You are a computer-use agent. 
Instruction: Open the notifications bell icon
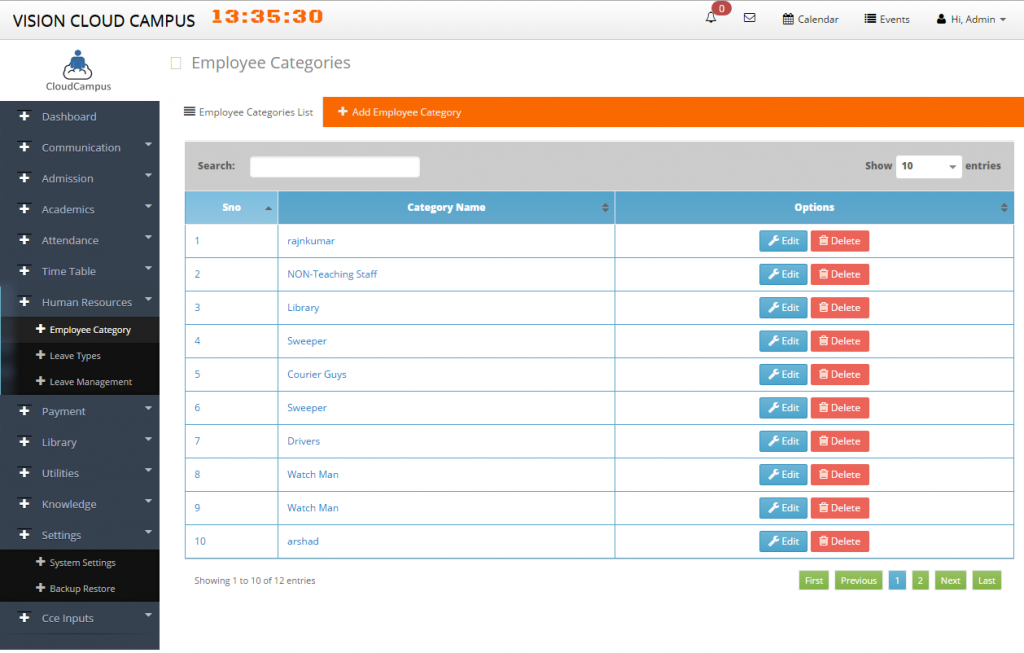(x=710, y=17)
